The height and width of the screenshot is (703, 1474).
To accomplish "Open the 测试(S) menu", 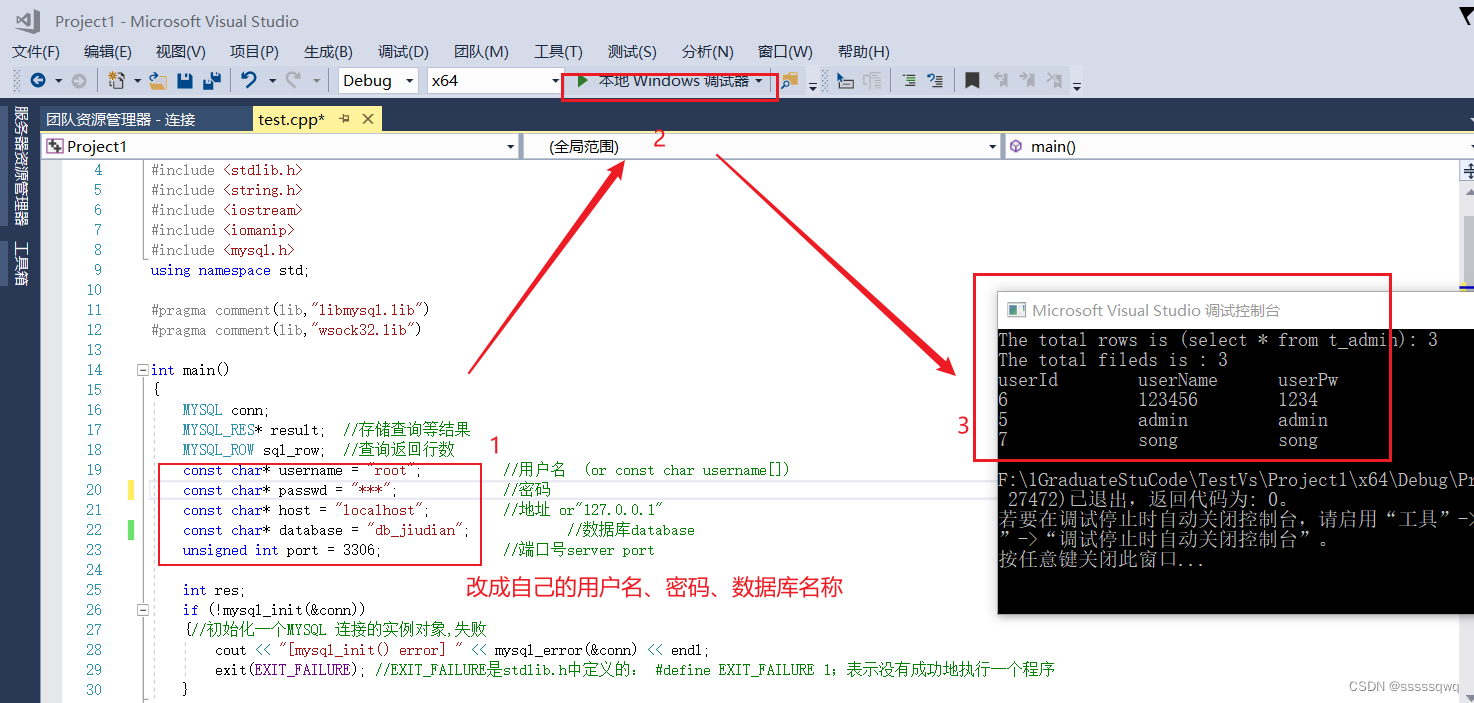I will click(x=632, y=52).
